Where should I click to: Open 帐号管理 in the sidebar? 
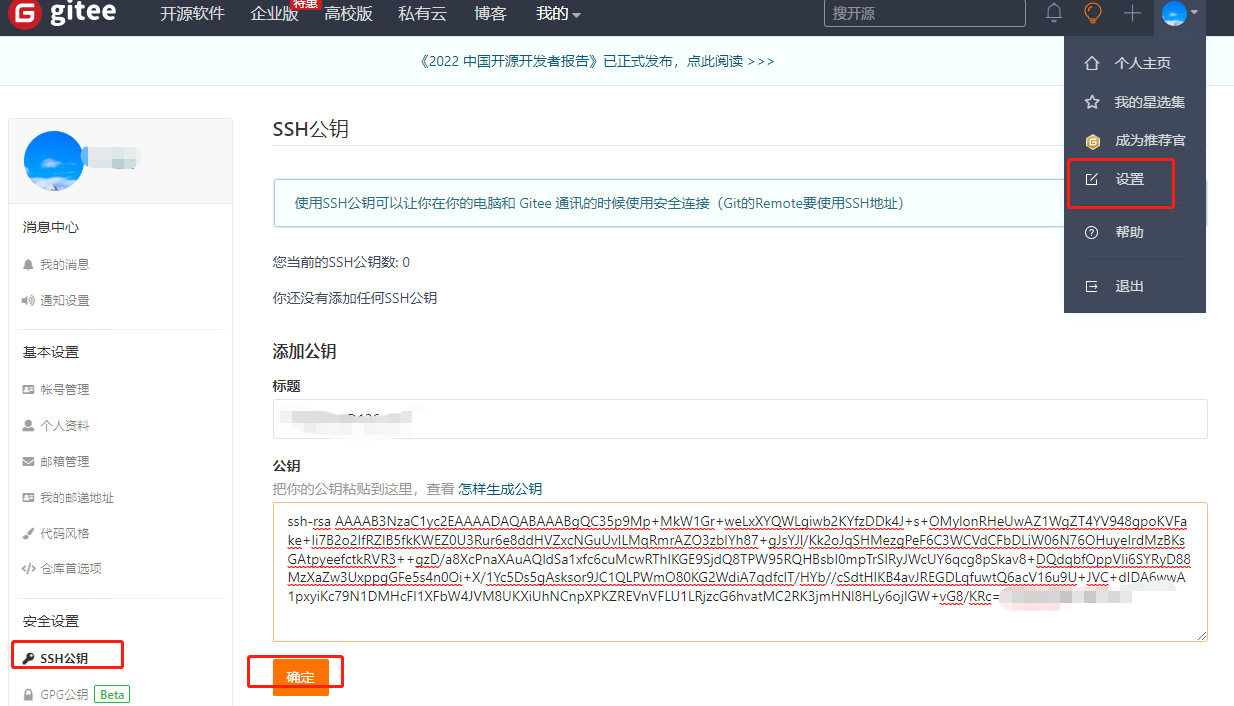[x=65, y=389]
